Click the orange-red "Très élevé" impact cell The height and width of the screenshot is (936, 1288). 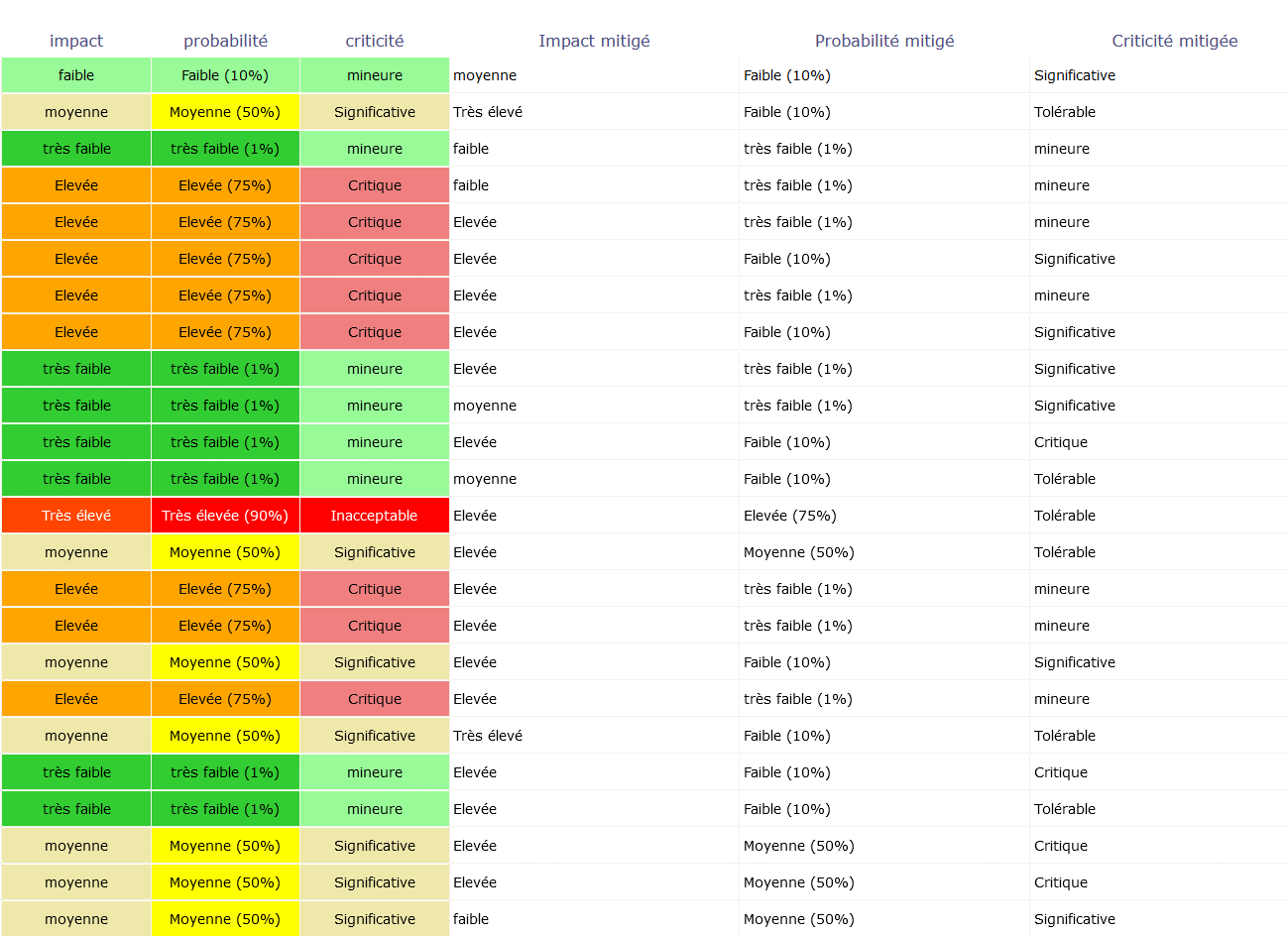pyautogui.click(x=76, y=516)
